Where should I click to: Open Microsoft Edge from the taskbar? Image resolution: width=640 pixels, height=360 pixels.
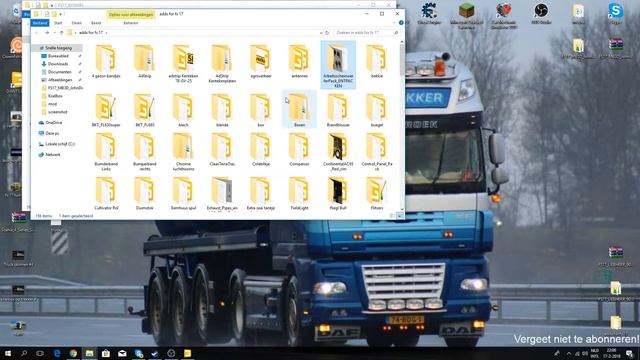(57, 353)
